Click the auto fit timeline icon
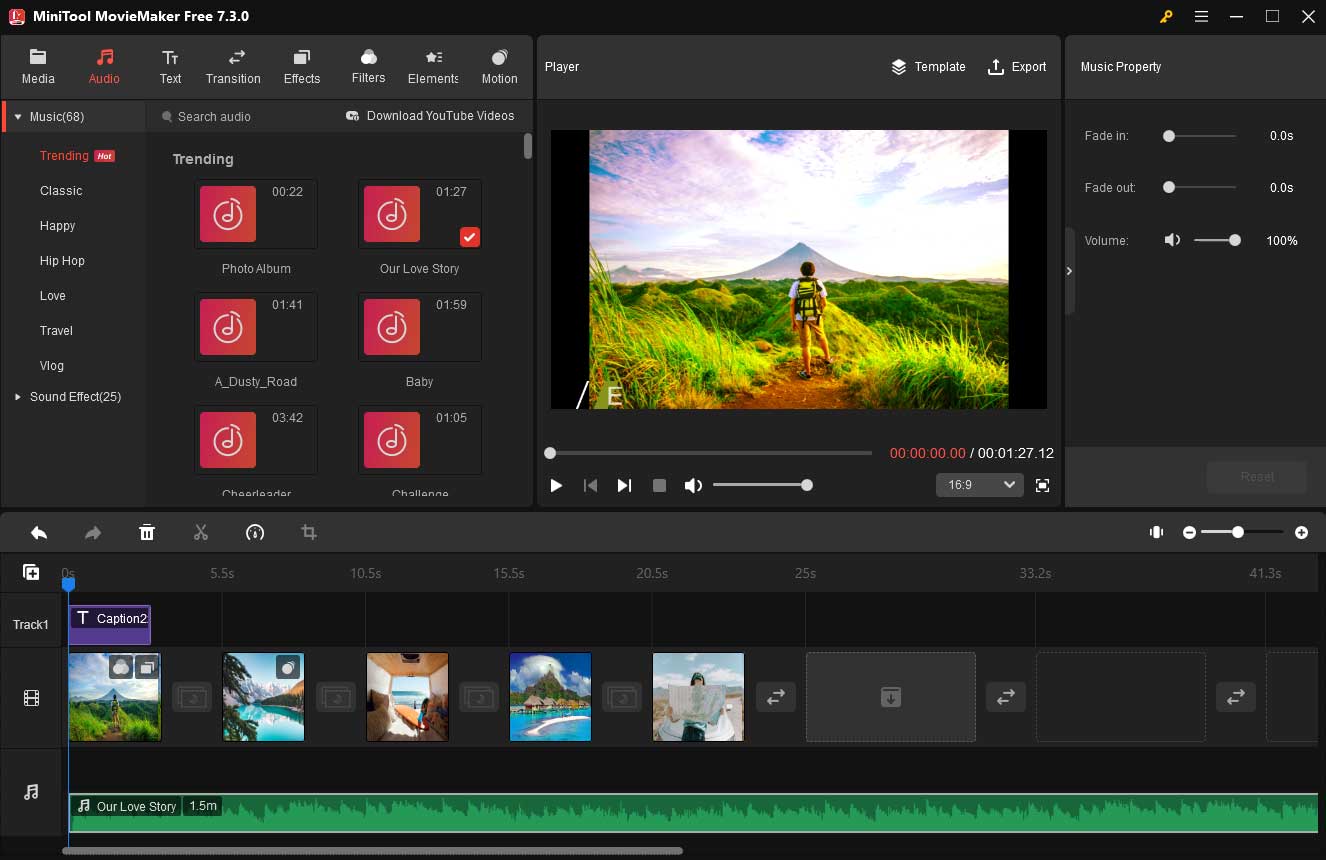1326x860 pixels. [x=1156, y=533]
